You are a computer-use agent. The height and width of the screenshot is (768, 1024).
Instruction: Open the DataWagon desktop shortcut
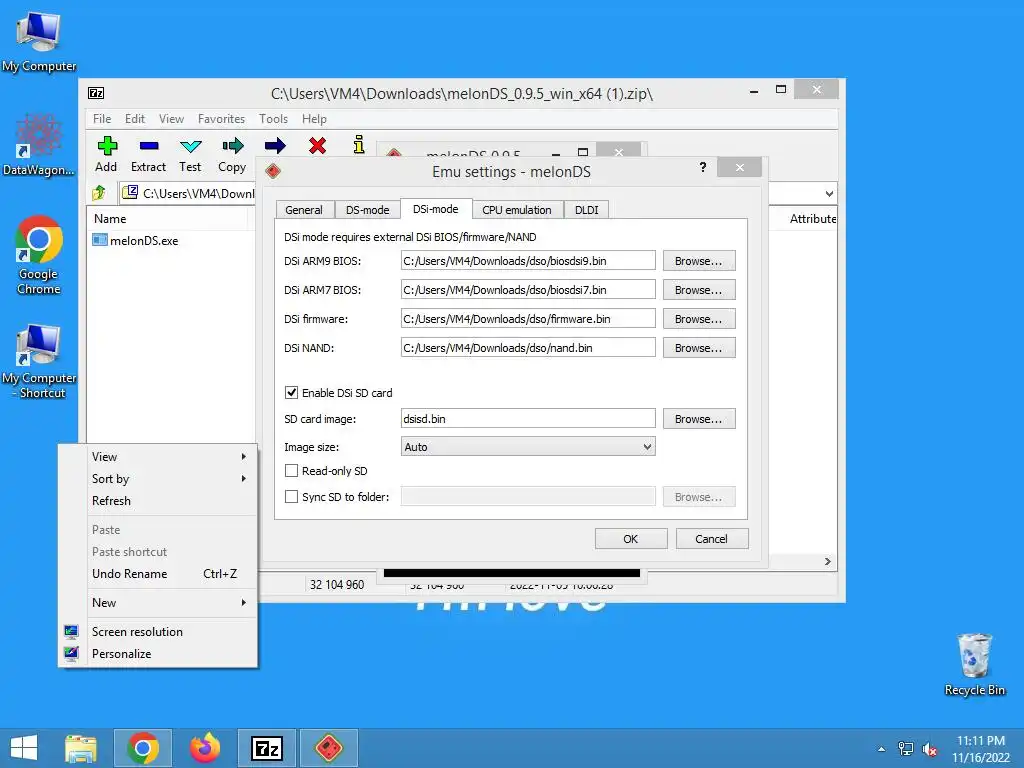coord(39,145)
